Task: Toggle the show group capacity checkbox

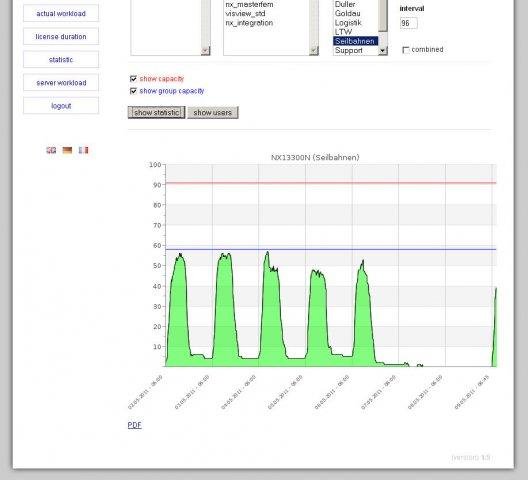Action: click(x=133, y=91)
